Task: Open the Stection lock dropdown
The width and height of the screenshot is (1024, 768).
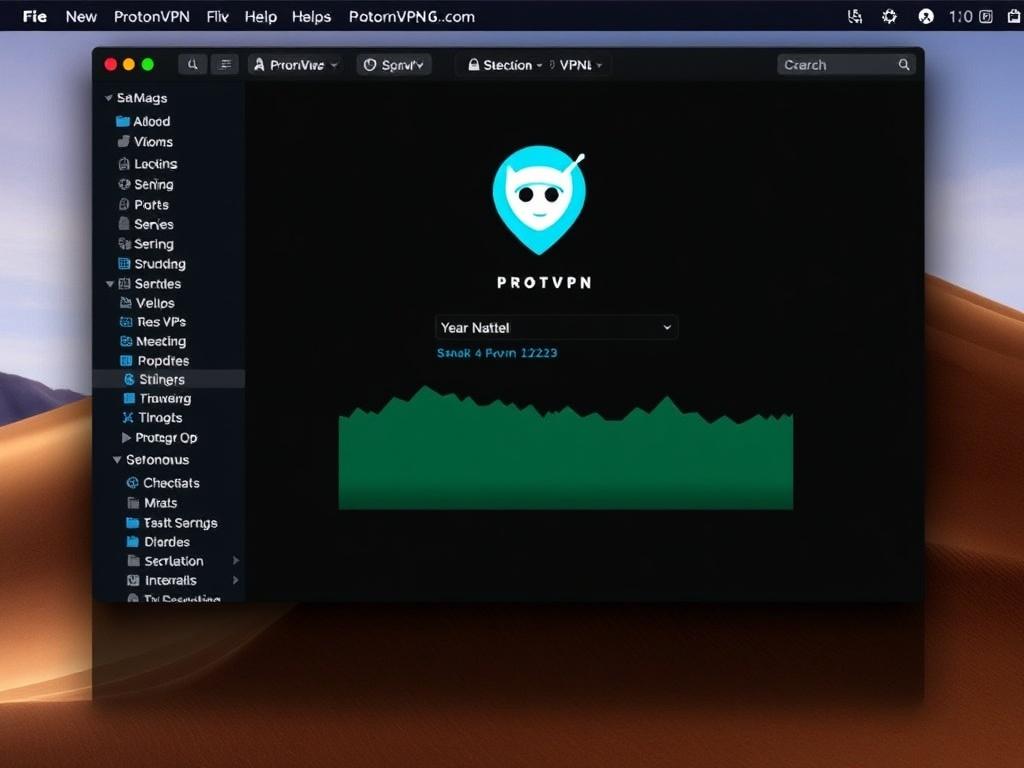Action: pyautogui.click(x=505, y=65)
